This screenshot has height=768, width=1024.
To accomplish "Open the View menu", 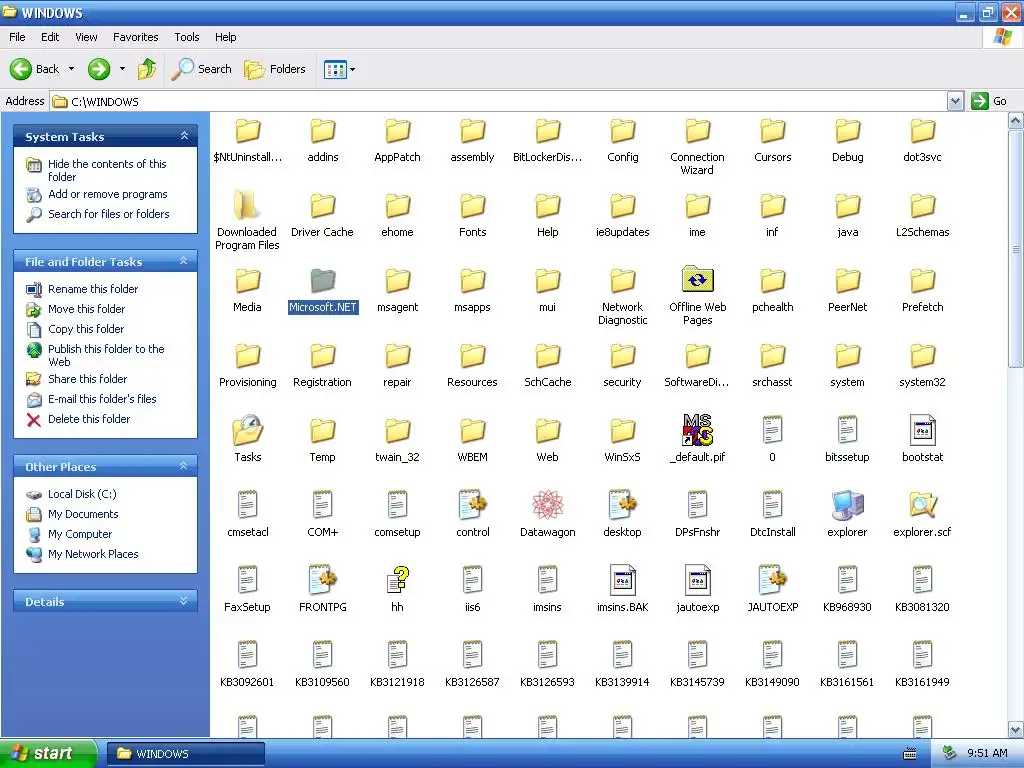I will (x=86, y=37).
